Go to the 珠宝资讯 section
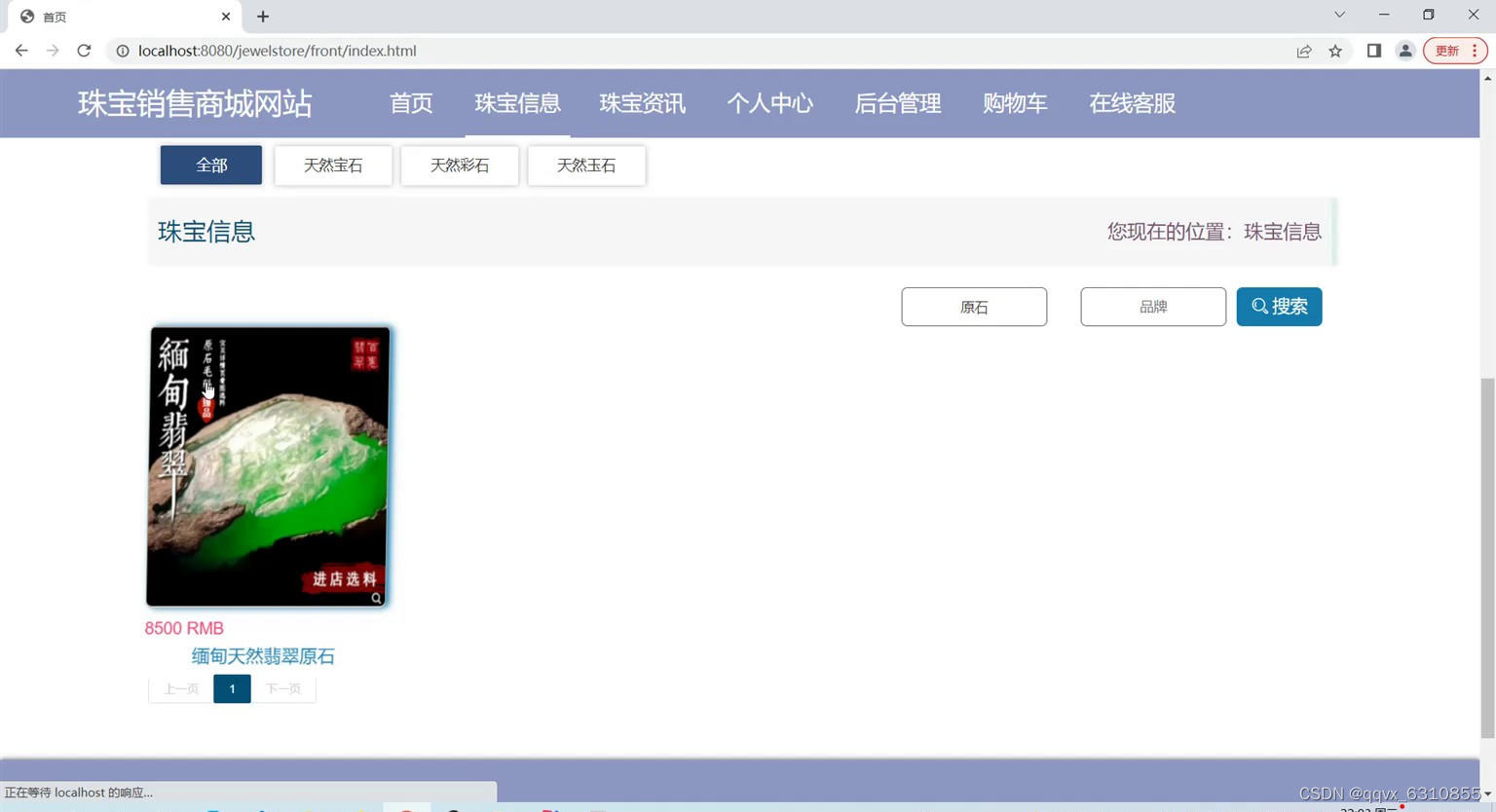The image size is (1496, 812). 642,103
